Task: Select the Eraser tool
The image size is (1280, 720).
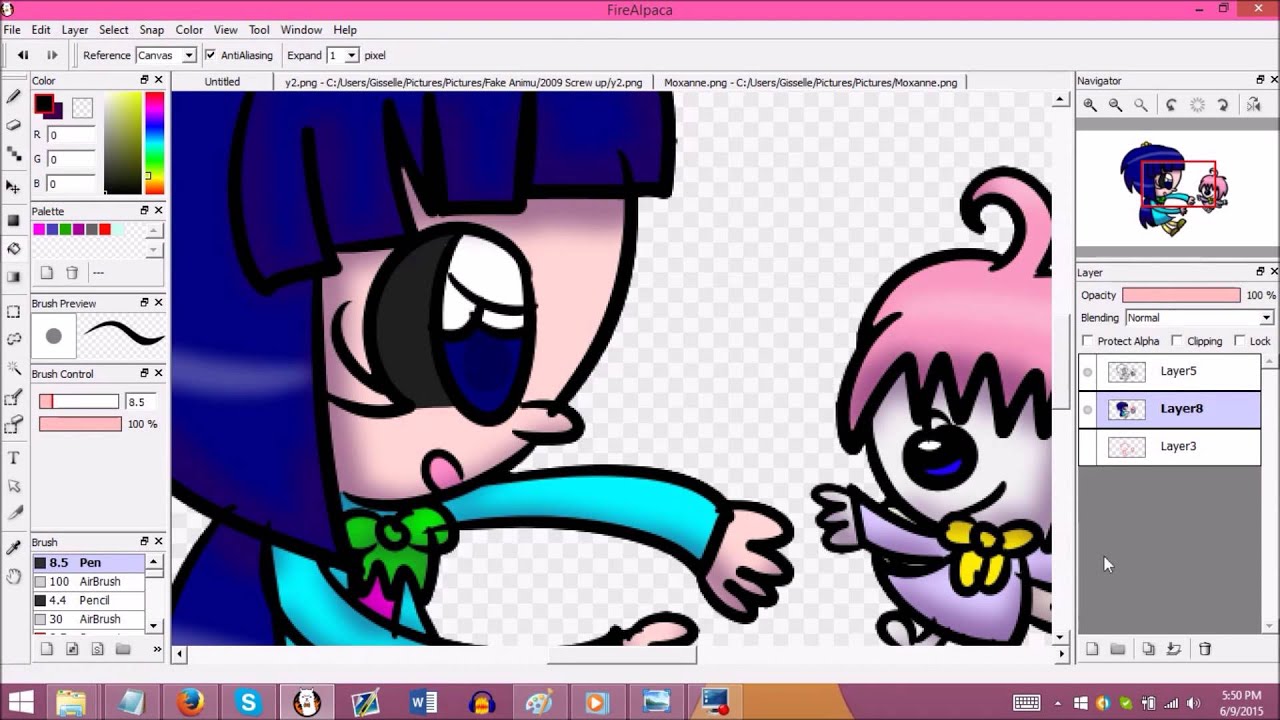Action: click(x=13, y=125)
